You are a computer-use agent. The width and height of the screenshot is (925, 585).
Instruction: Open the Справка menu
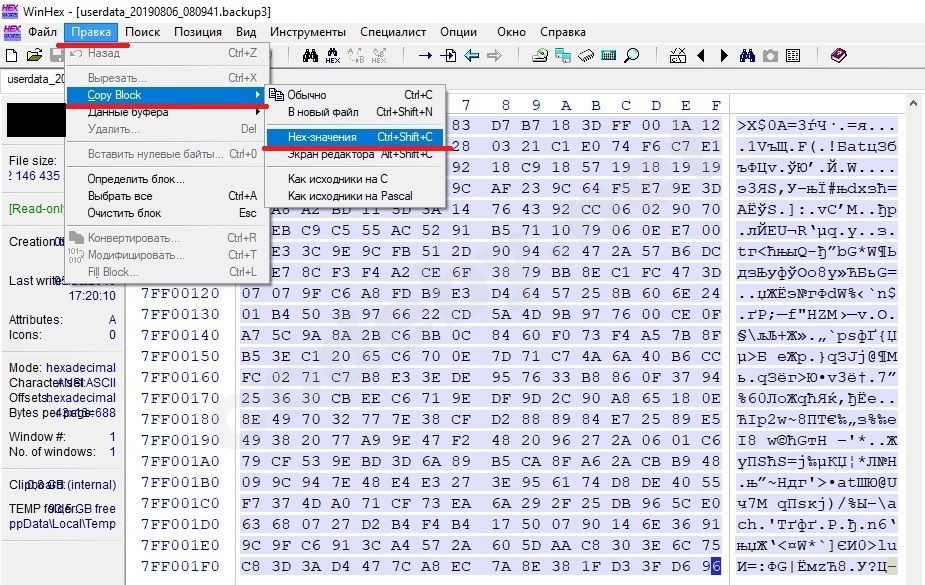coord(563,32)
